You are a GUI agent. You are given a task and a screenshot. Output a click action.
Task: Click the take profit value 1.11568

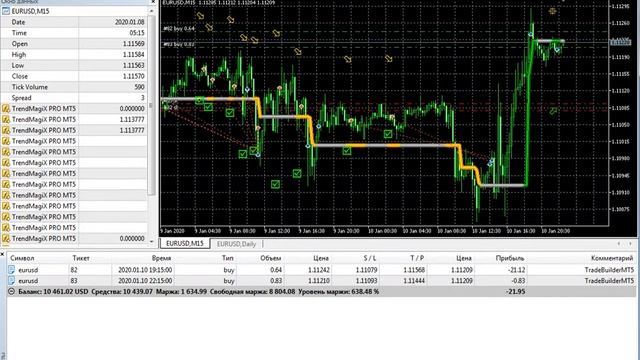tap(414, 270)
